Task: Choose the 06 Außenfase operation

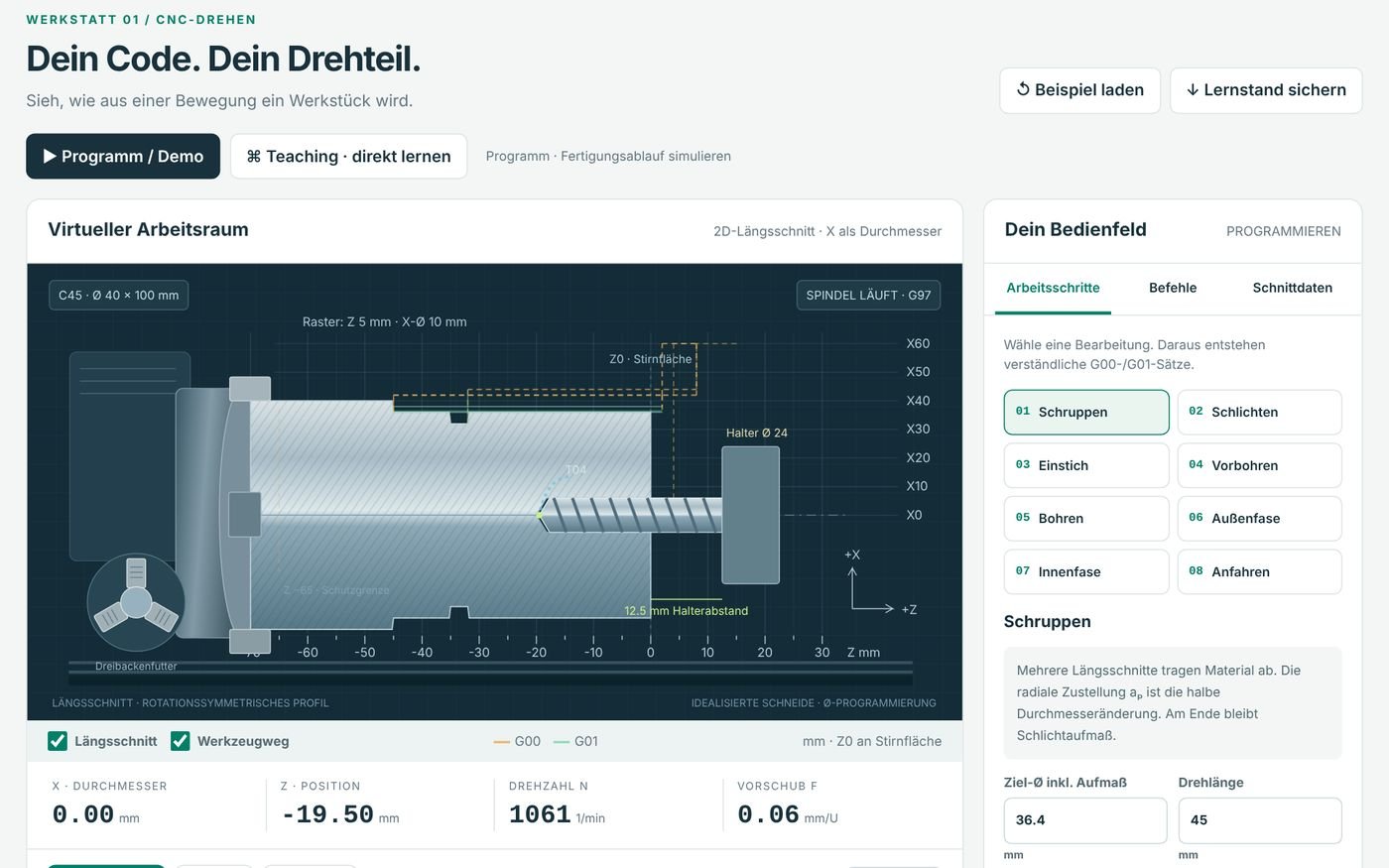Action: (x=1259, y=518)
